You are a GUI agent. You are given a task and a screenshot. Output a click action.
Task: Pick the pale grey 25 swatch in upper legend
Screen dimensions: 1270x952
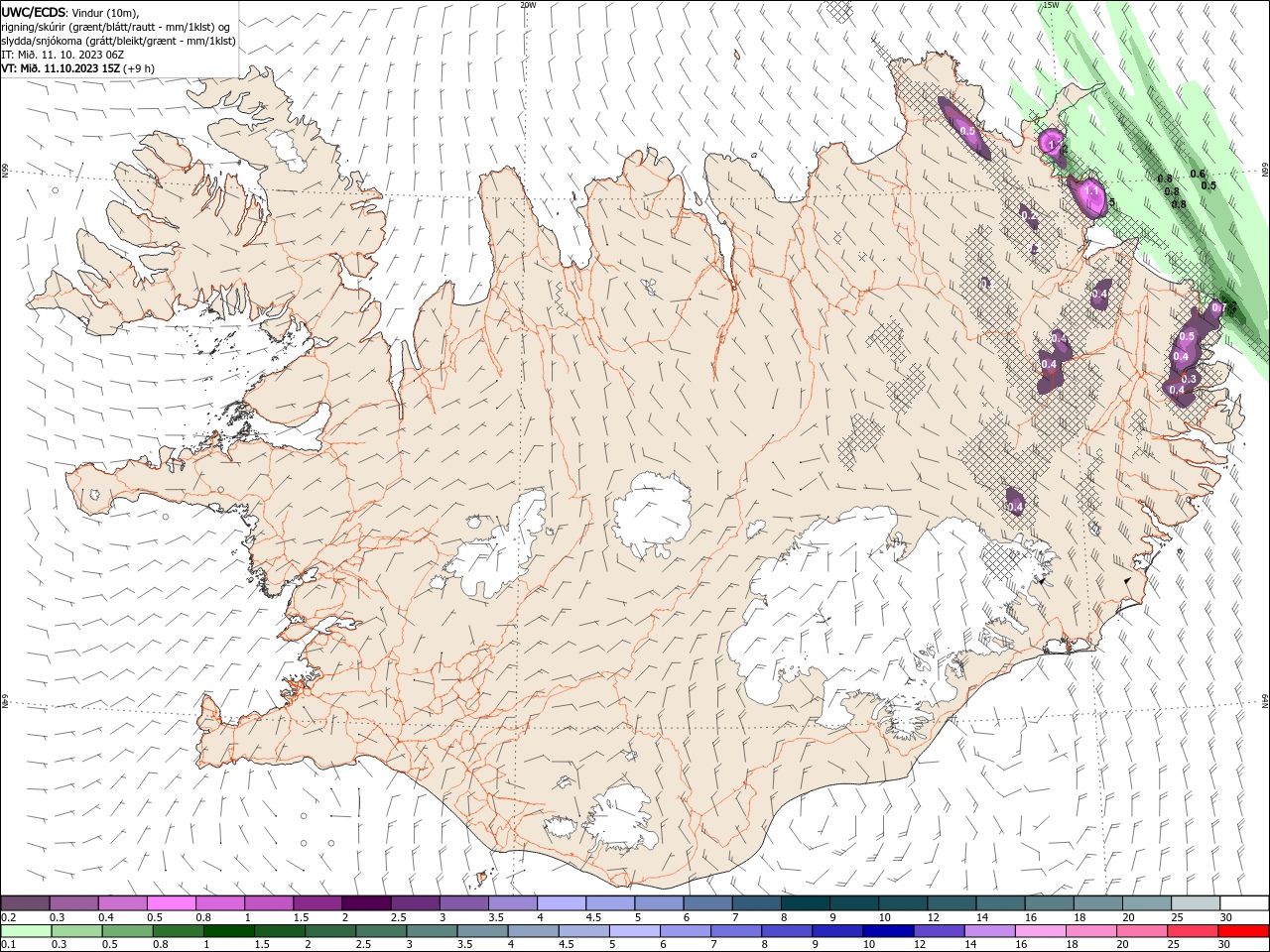pos(1196,902)
